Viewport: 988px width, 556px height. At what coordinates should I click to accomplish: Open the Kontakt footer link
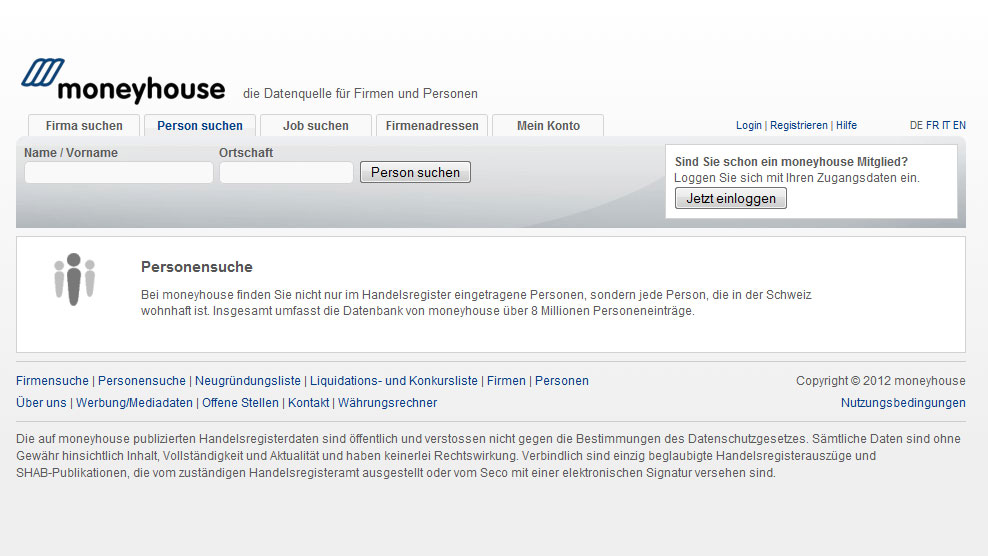pyautogui.click(x=308, y=403)
